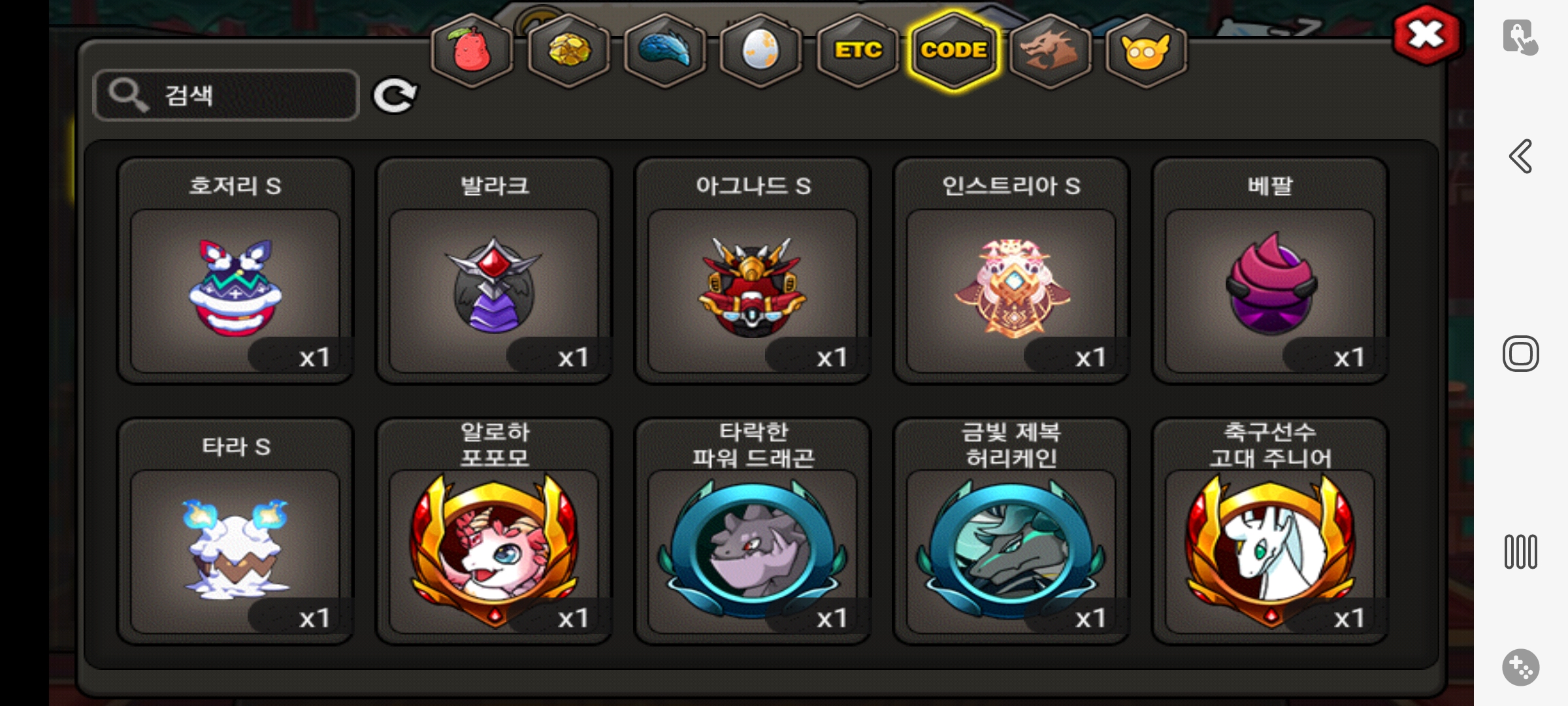1568x706 pixels.
Task: Select the gold nugget category tab
Action: coord(568,50)
